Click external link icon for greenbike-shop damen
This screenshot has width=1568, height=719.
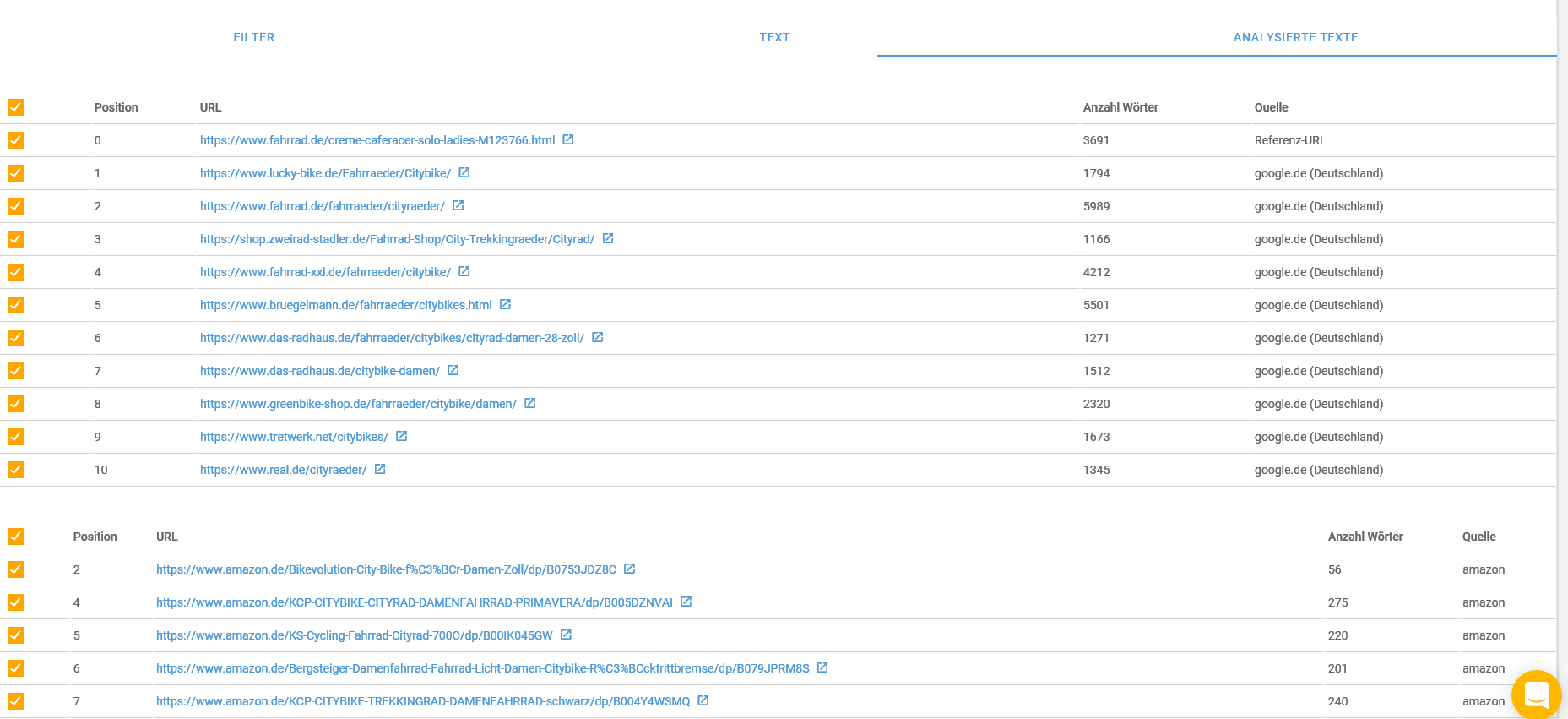point(530,403)
